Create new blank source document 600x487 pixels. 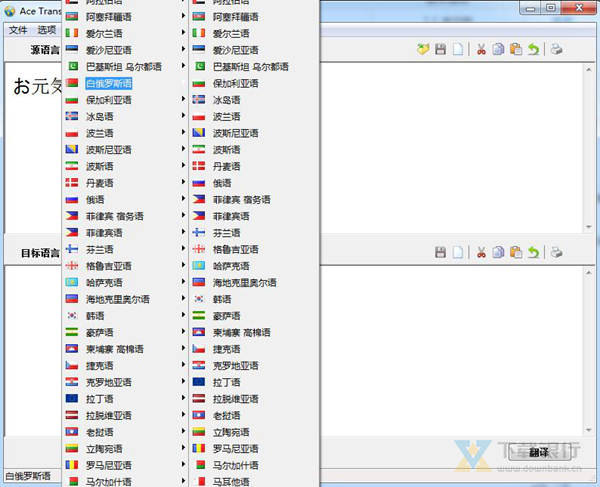click(458, 49)
